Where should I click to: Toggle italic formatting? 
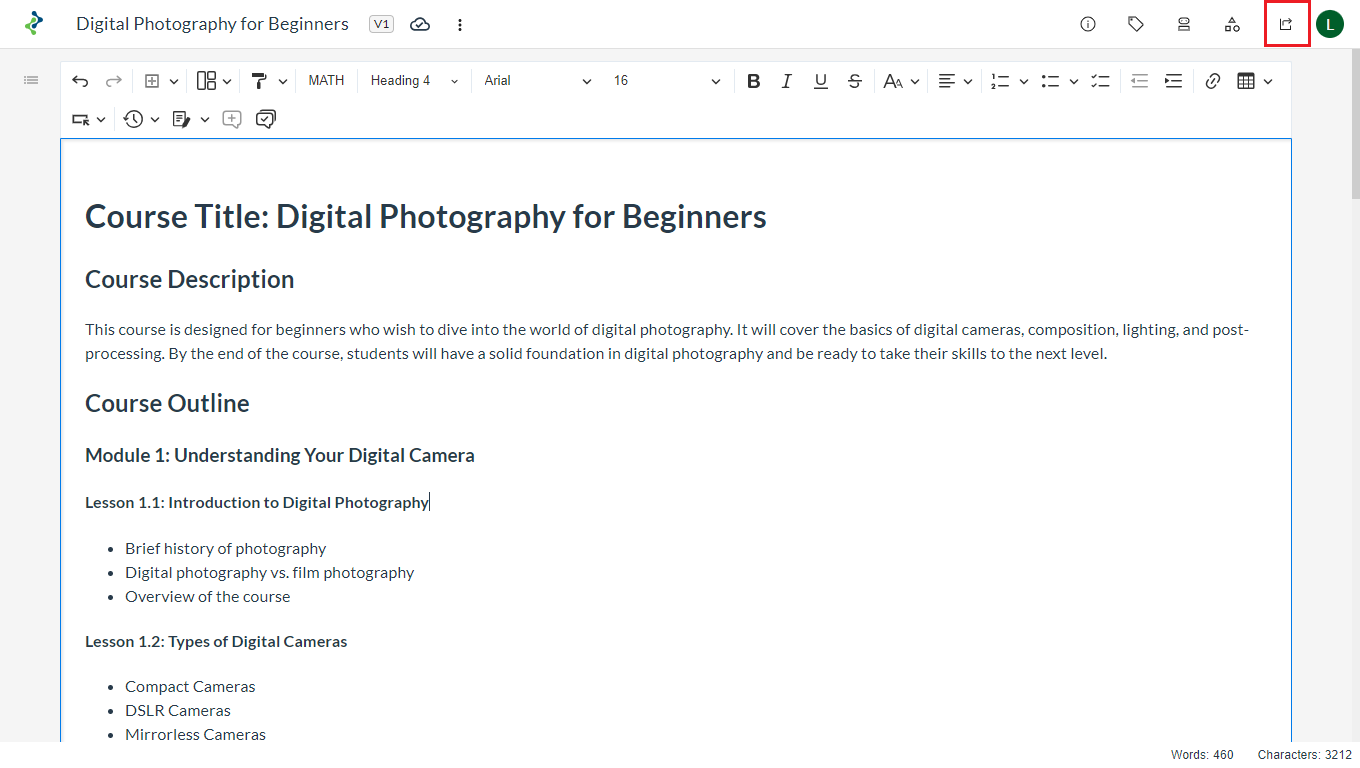tap(787, 81)
